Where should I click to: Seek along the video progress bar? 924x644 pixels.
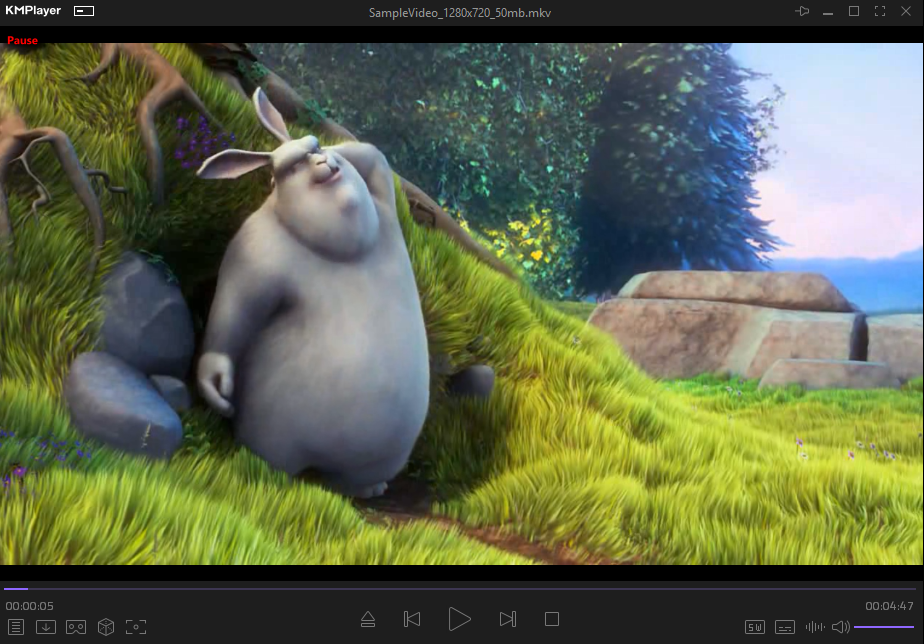(460, 589)
